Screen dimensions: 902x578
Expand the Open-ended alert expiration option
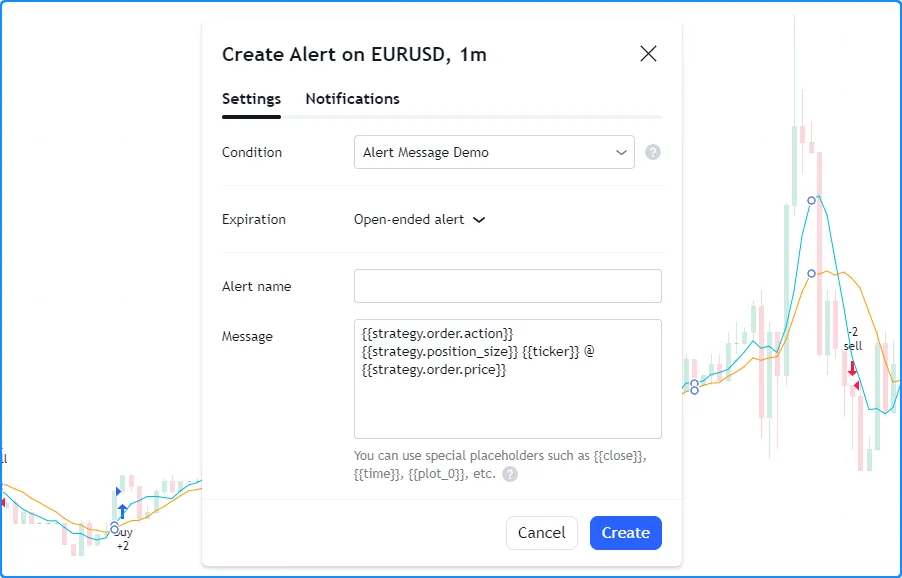(419, 220)
